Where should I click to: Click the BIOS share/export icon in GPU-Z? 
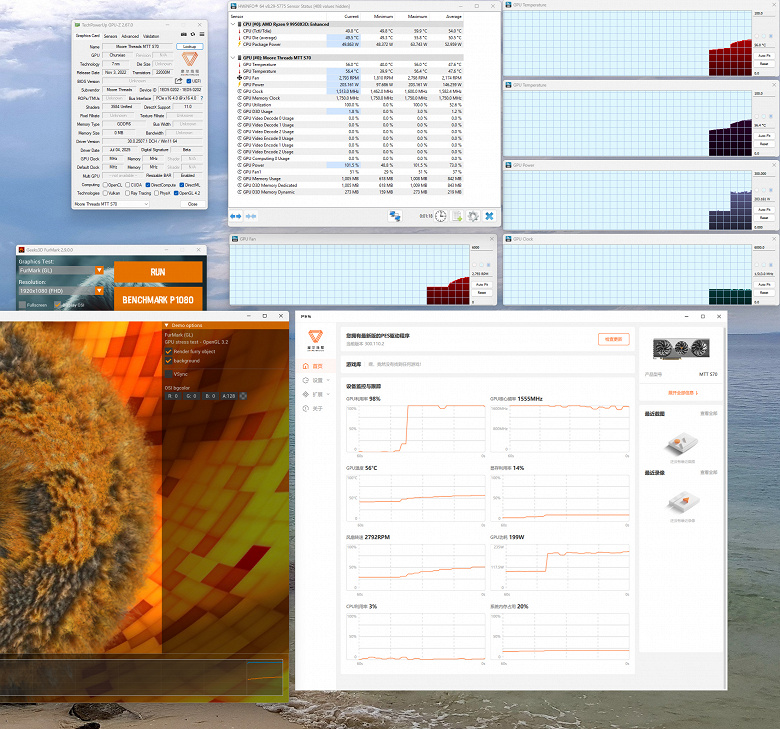pos(179,81)
